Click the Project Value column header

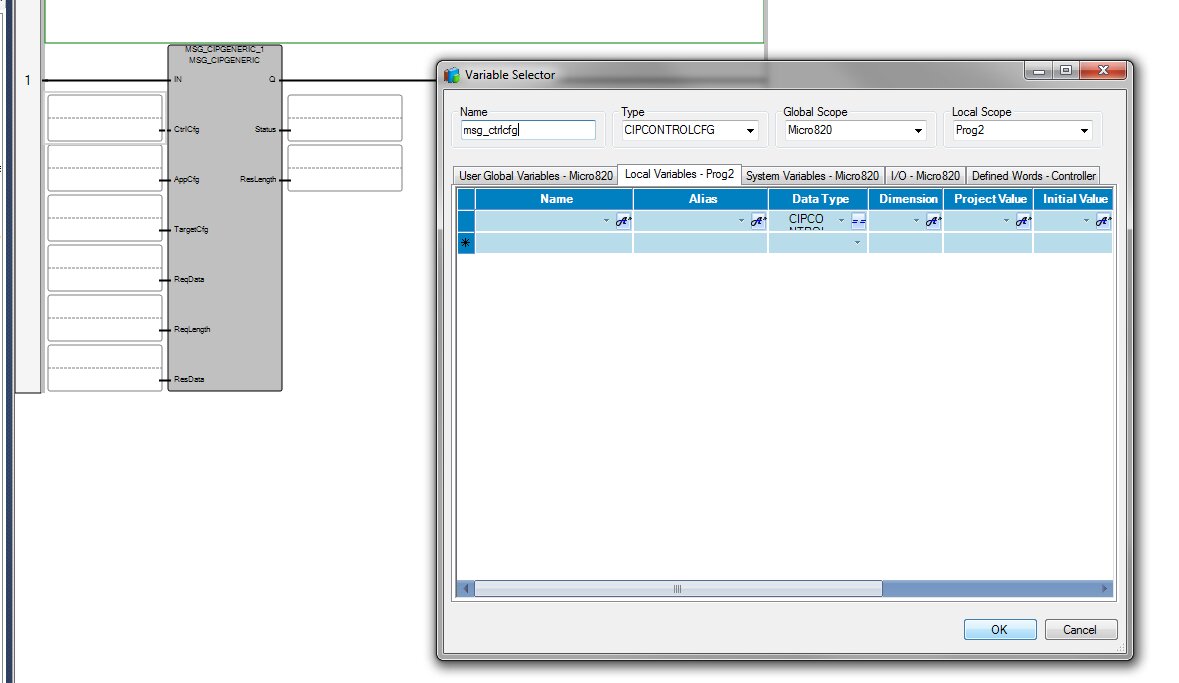pyautogui.click(x=988, y=199)
